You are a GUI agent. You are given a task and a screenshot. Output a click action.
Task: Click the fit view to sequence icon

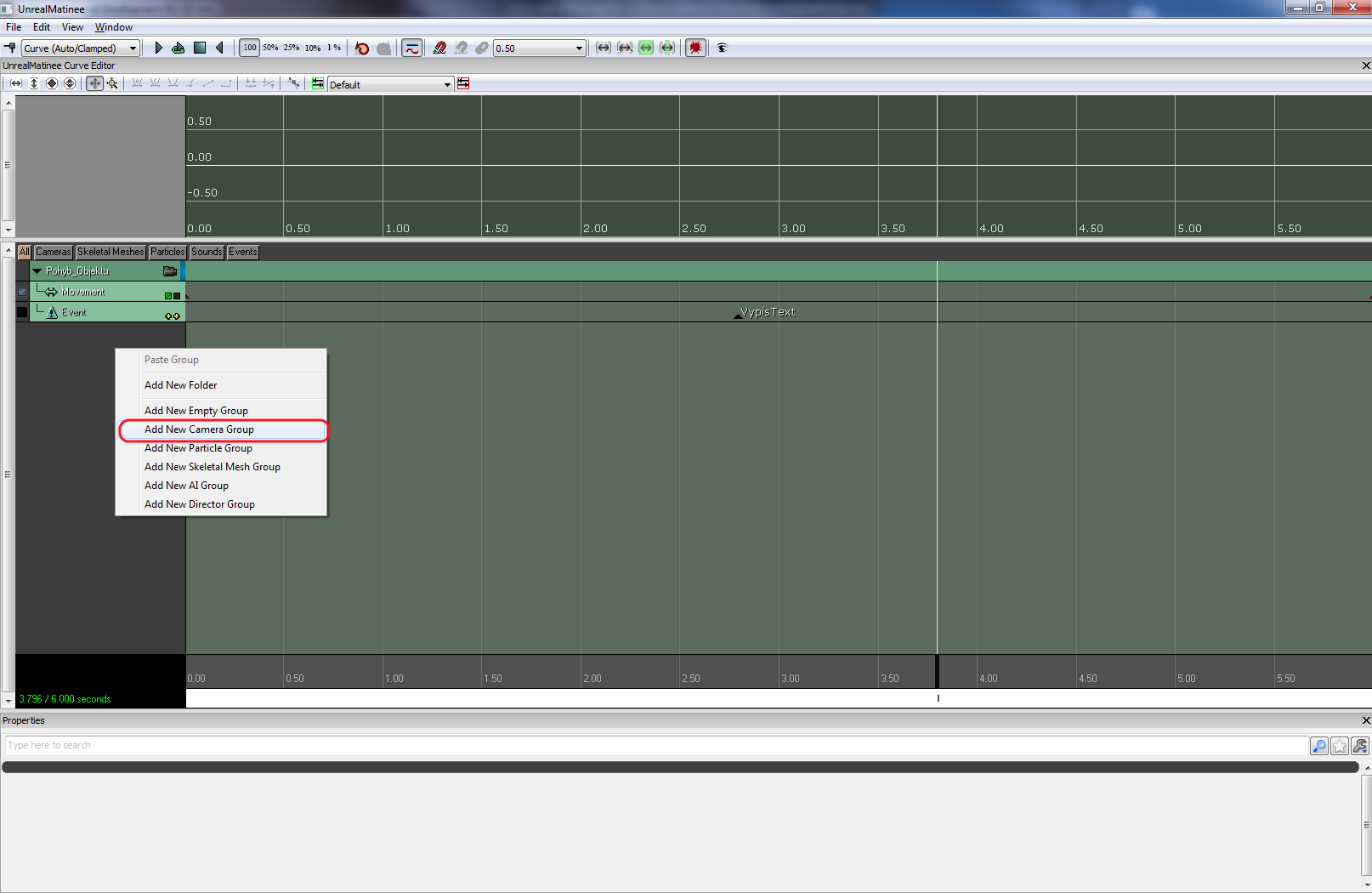(x=604, y=48)
